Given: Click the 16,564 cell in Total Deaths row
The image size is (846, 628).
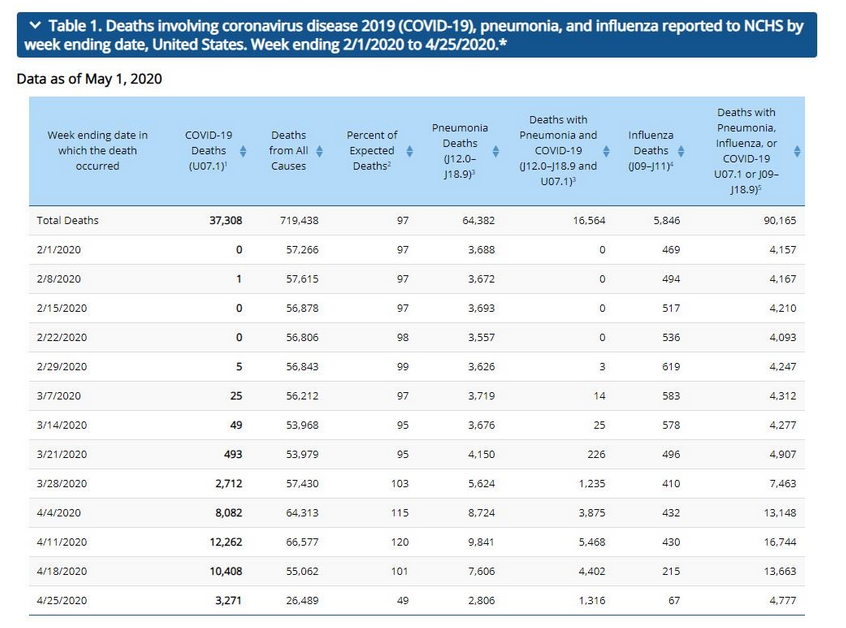Looking at the screenshot, I should [589, 220].
